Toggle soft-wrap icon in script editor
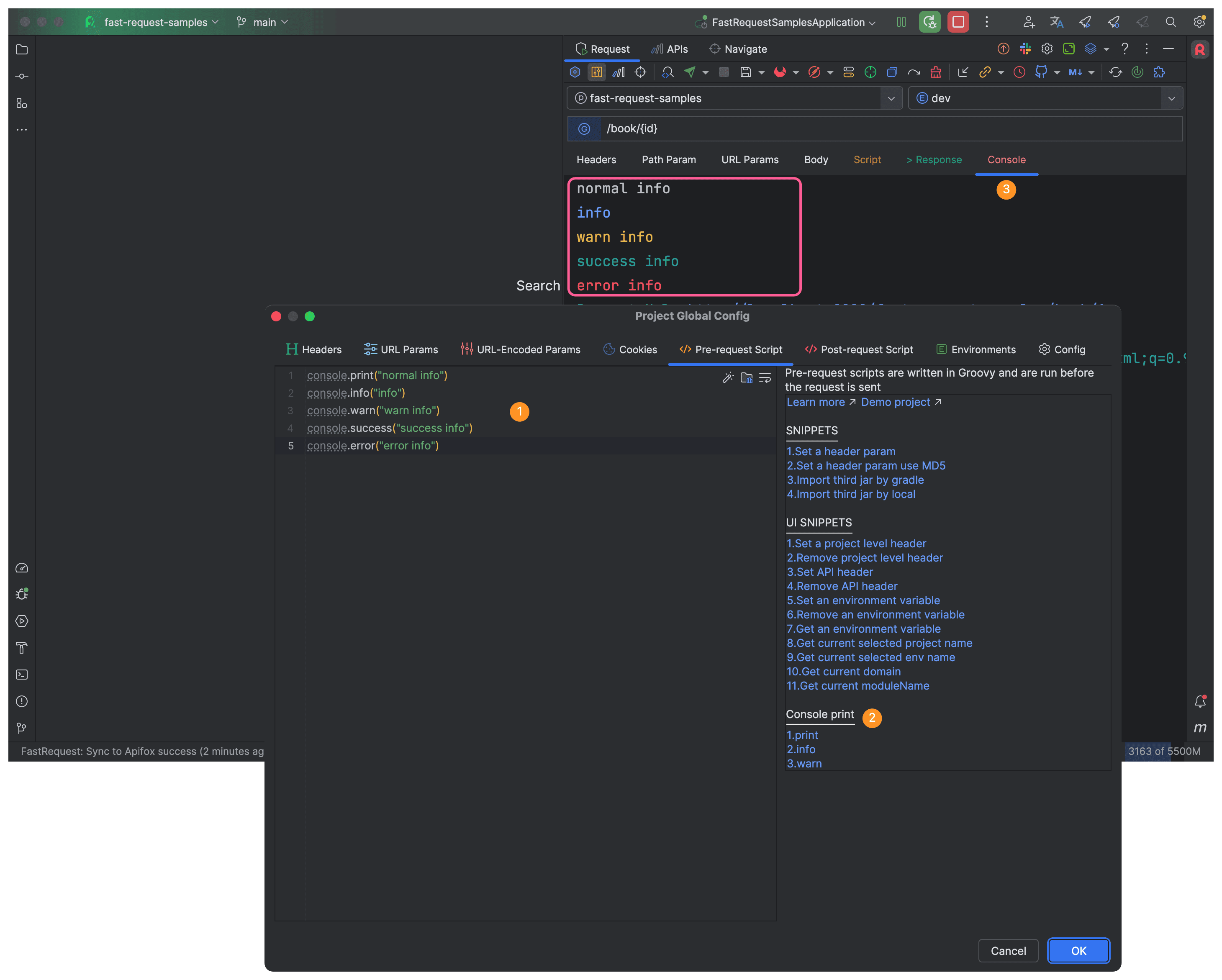 click(x=765, y=377)
